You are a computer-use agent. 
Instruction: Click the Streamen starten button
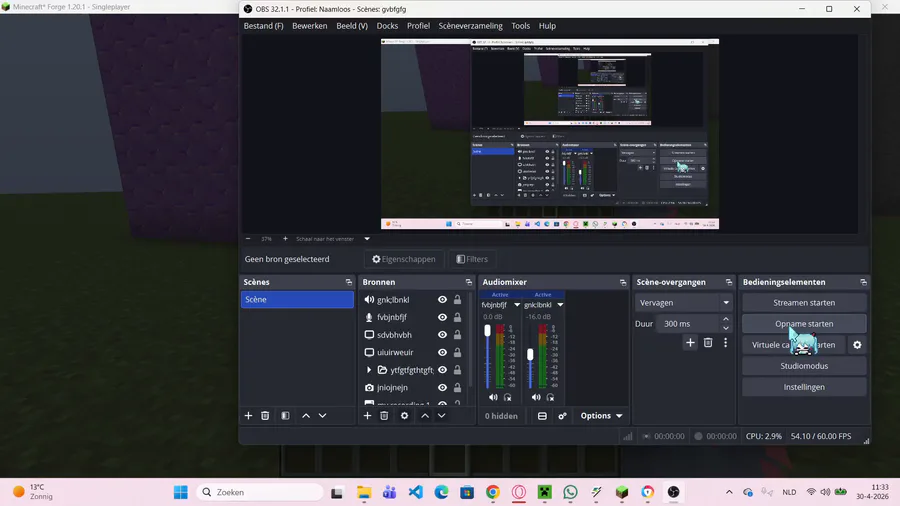click(x=804, y=302)
